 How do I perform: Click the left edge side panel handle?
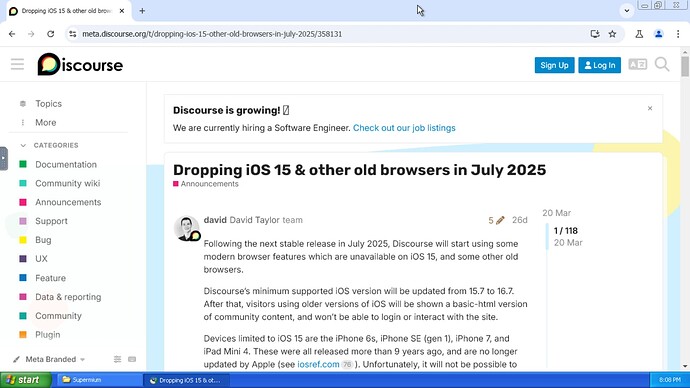(4, 158)
